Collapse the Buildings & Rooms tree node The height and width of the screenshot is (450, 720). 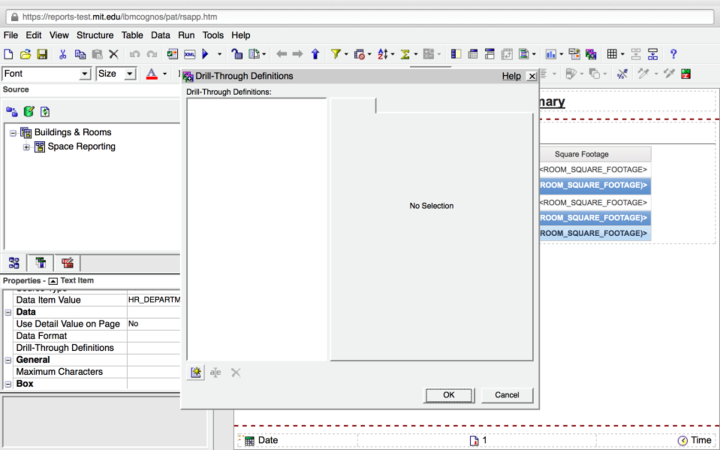(x=13, y=132)
